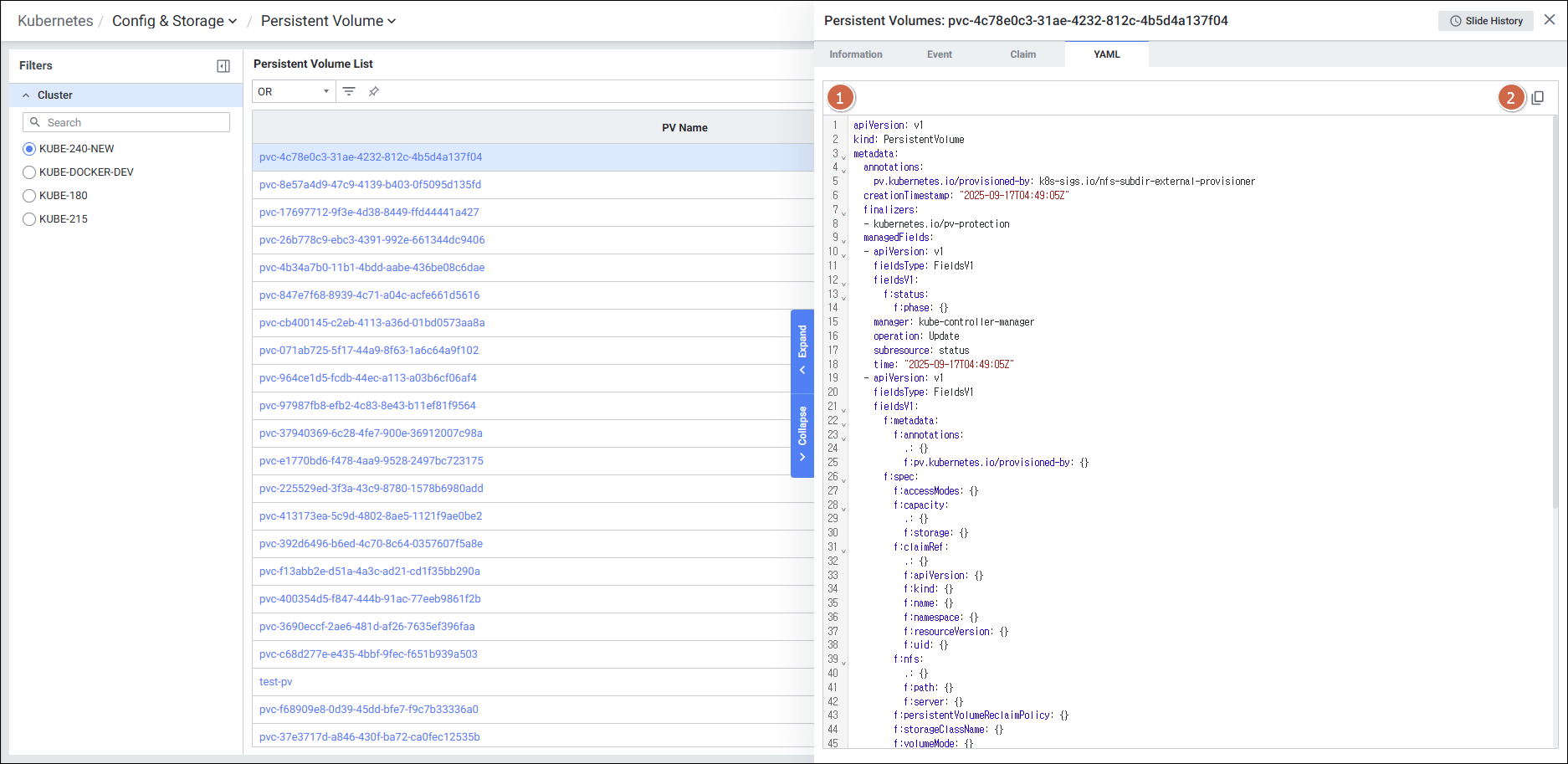1568x764 pixels.
Task: Open the filter options icon beside OR
Action: coord(349,91)
